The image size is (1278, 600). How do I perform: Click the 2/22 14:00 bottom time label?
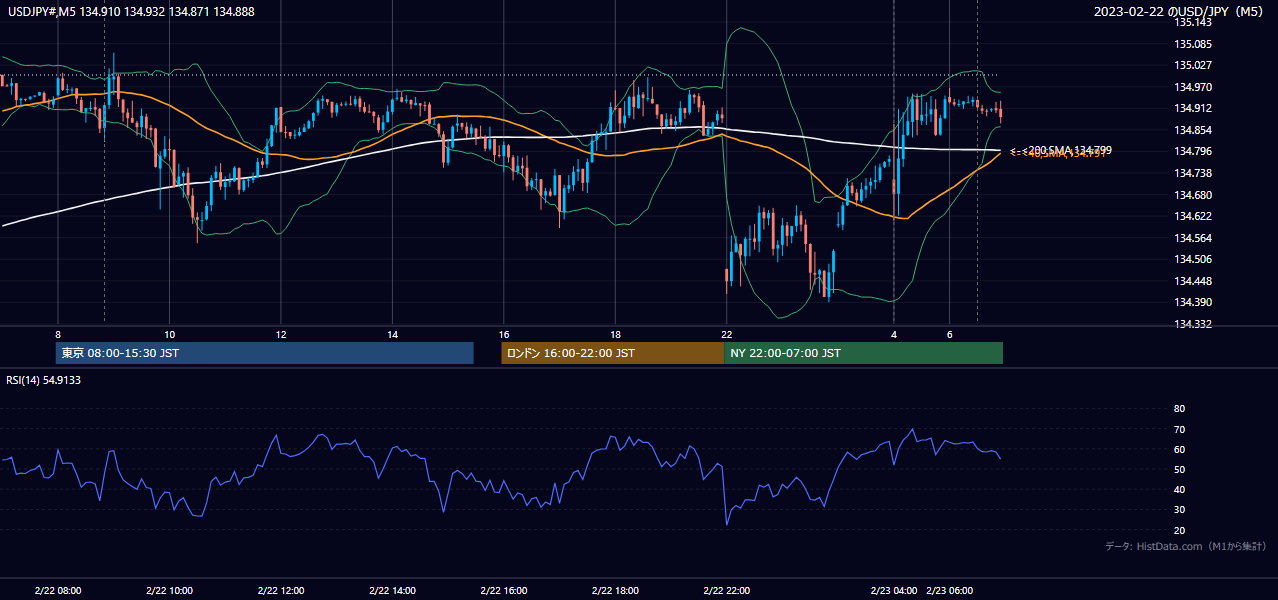pyautogui.click(x=393, y=590)
